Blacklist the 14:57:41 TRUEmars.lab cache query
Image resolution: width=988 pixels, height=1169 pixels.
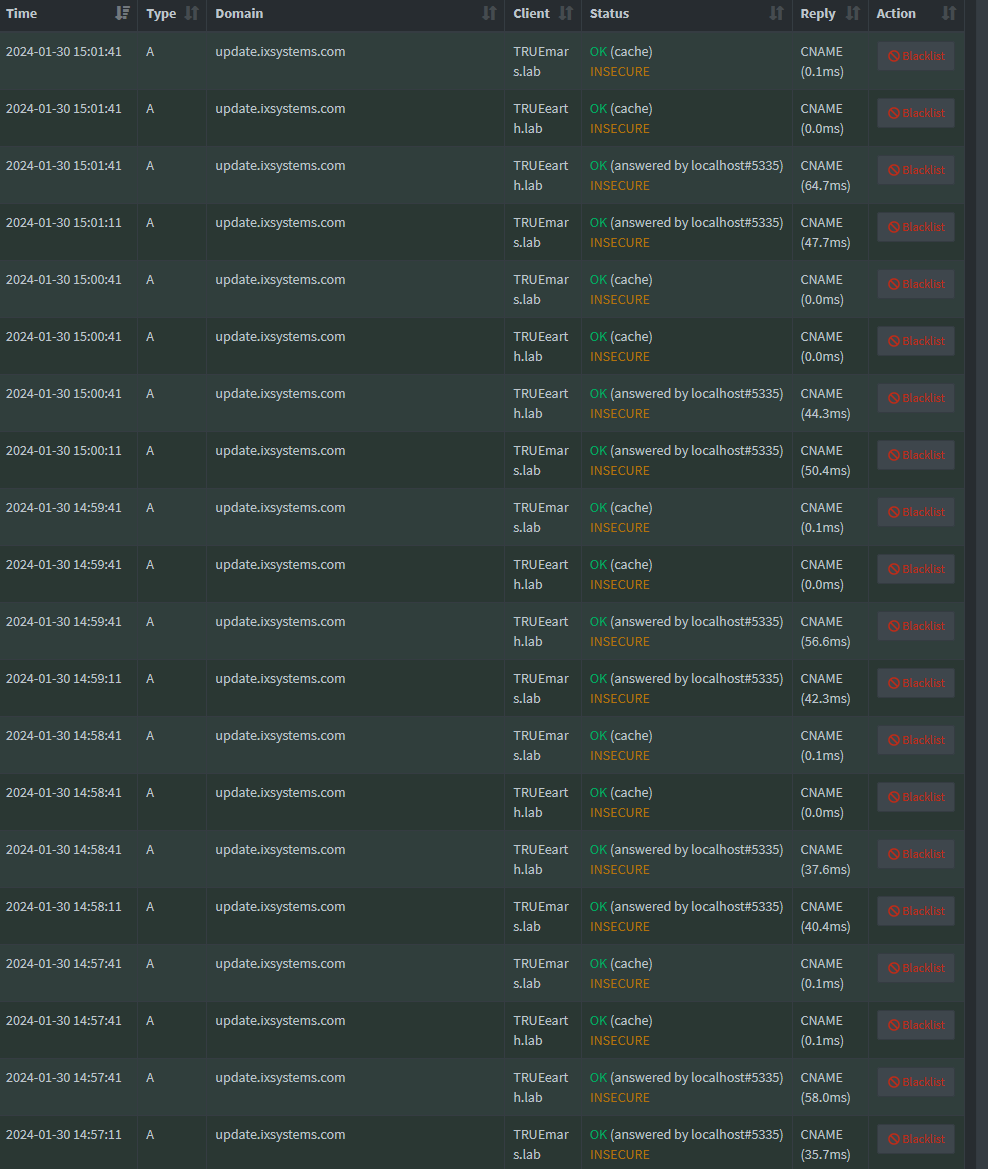point(916,968)
